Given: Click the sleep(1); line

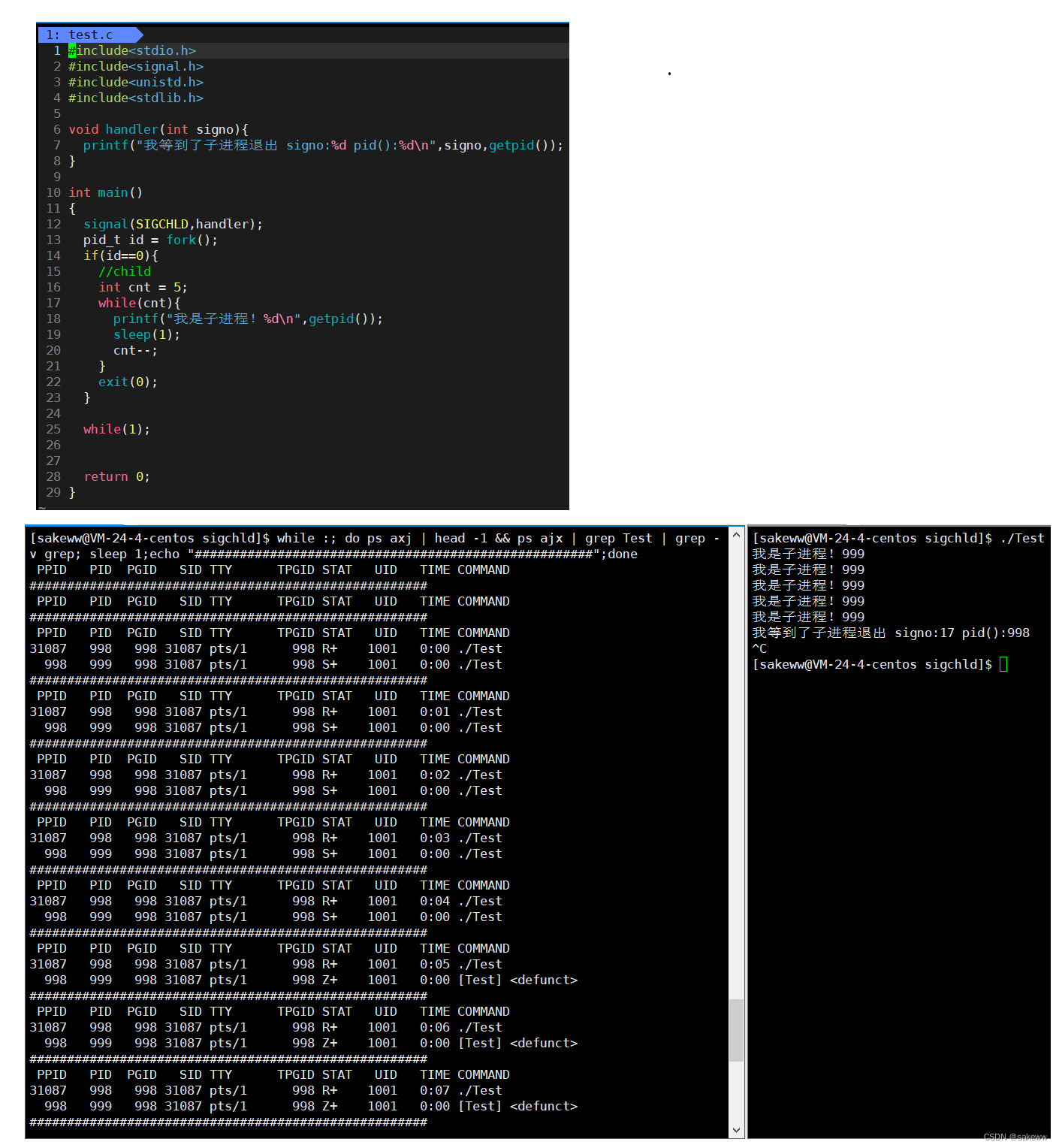Looking at the screenshot, I should pos(146,334).
